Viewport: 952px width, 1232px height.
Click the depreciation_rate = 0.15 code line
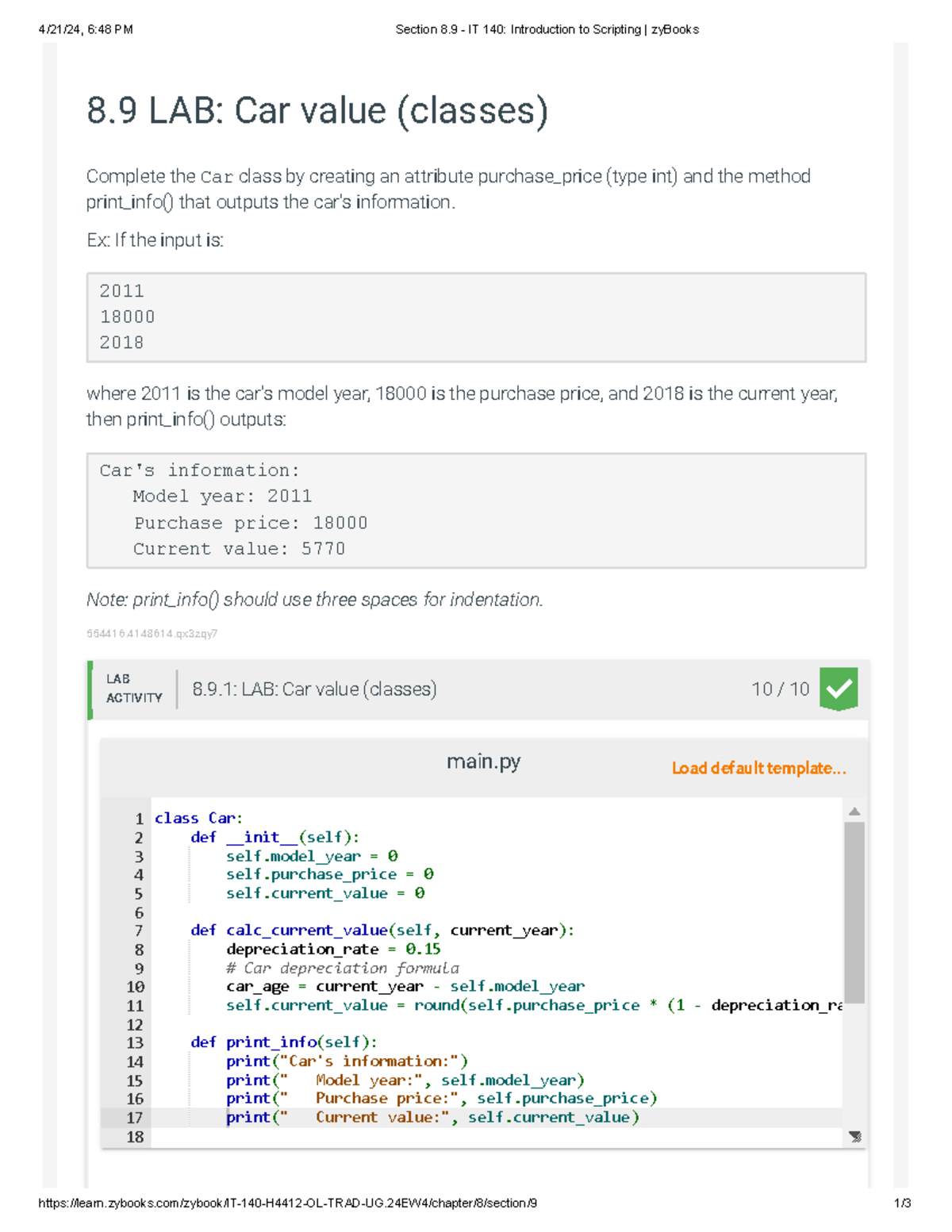pos(333,950)
